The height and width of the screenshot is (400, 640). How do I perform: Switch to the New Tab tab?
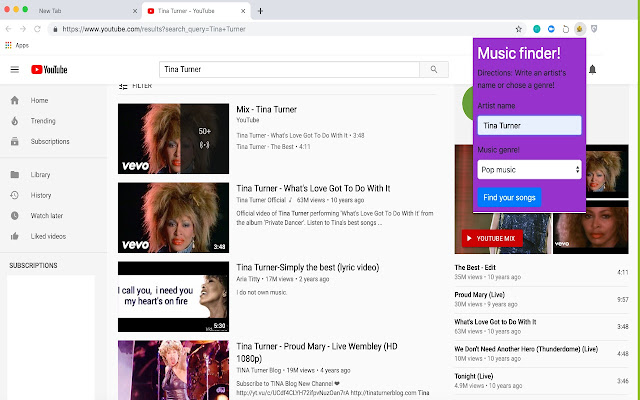click(x=71, y=11)
